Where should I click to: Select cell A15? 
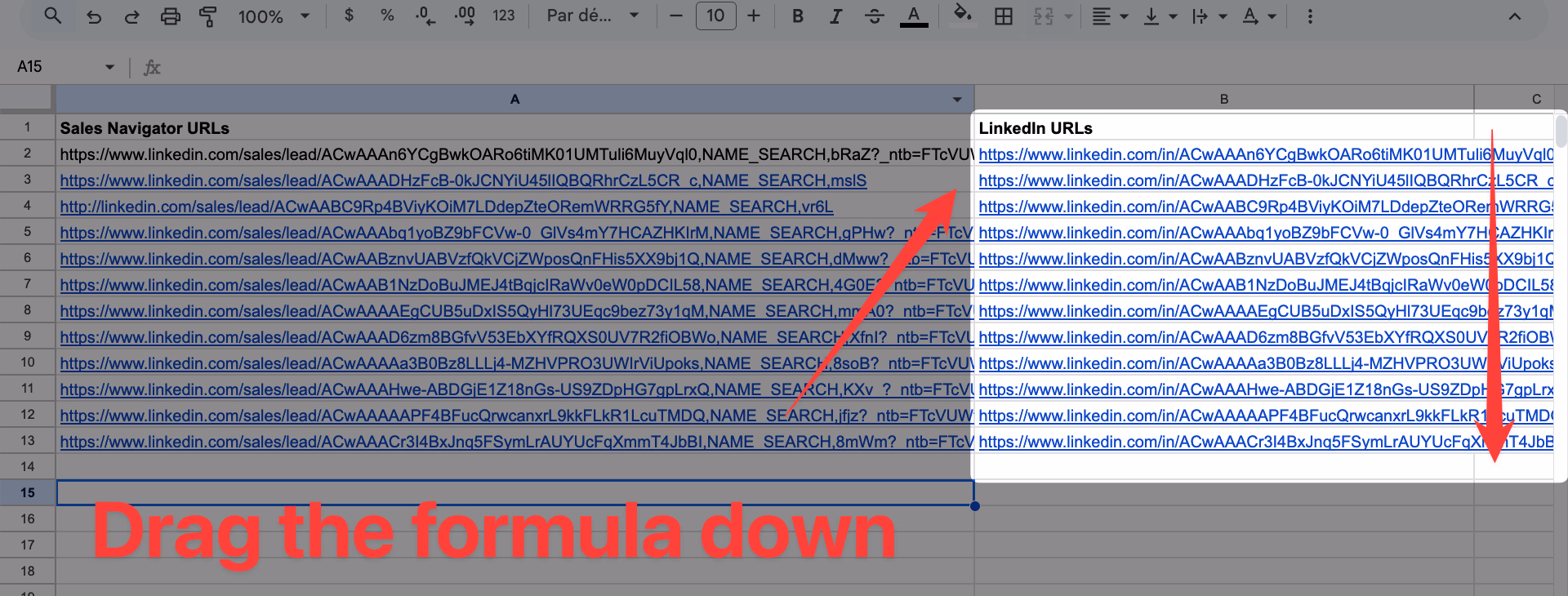[x=514, y=492]
